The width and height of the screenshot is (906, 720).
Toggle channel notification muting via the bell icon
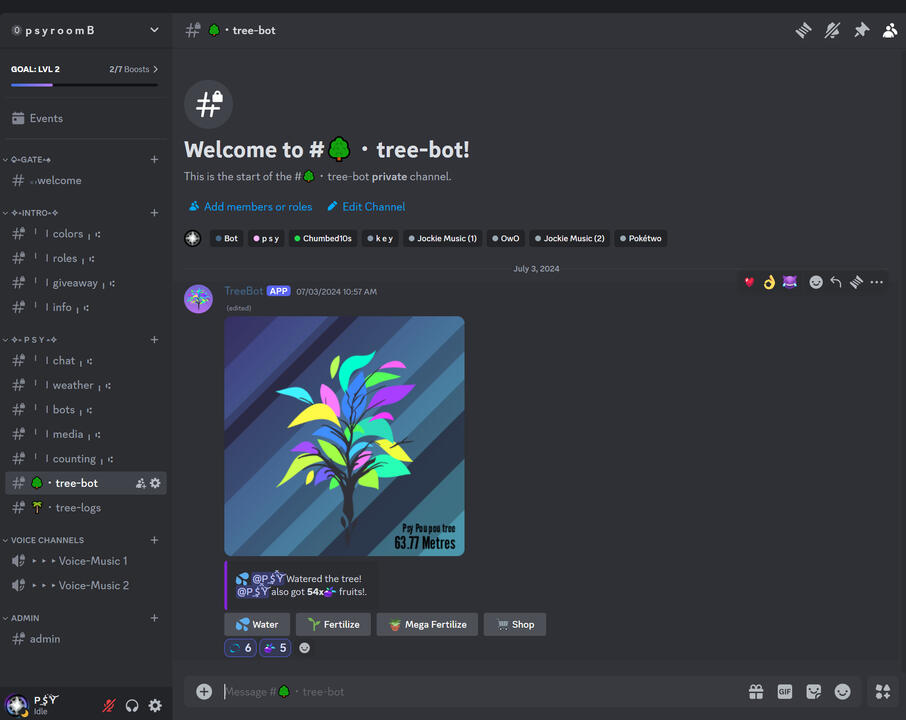click(832, 30)
